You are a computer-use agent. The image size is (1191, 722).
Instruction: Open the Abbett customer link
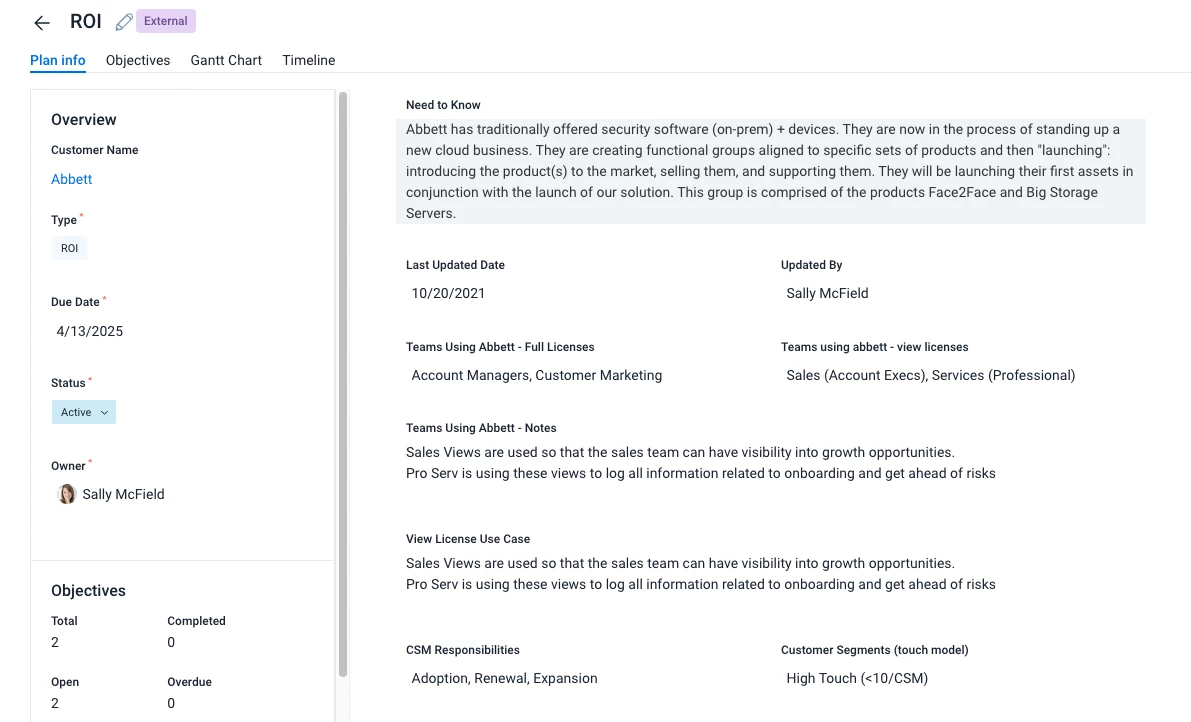point(71,179)
